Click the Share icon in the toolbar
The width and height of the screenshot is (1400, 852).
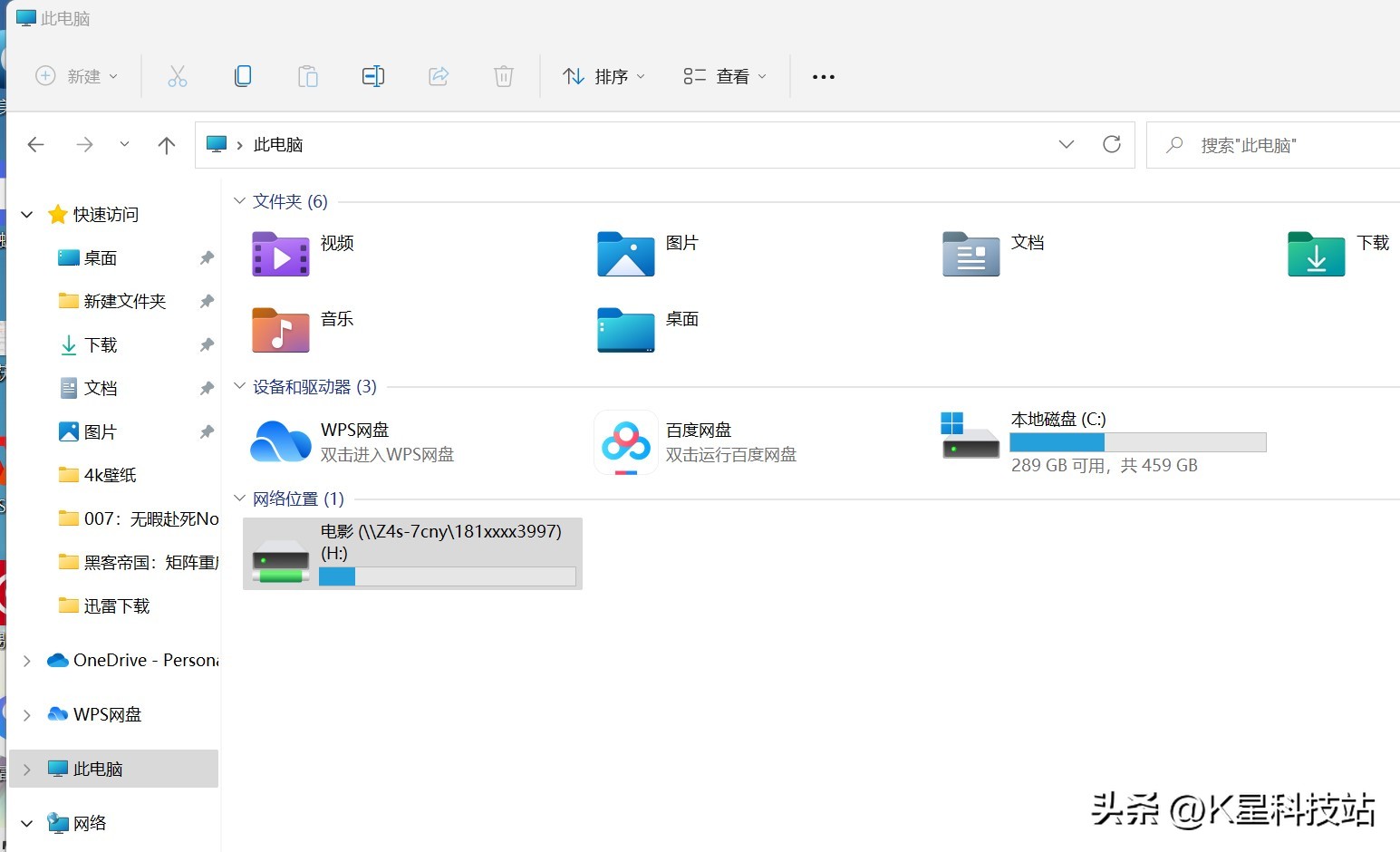[439, 75]
